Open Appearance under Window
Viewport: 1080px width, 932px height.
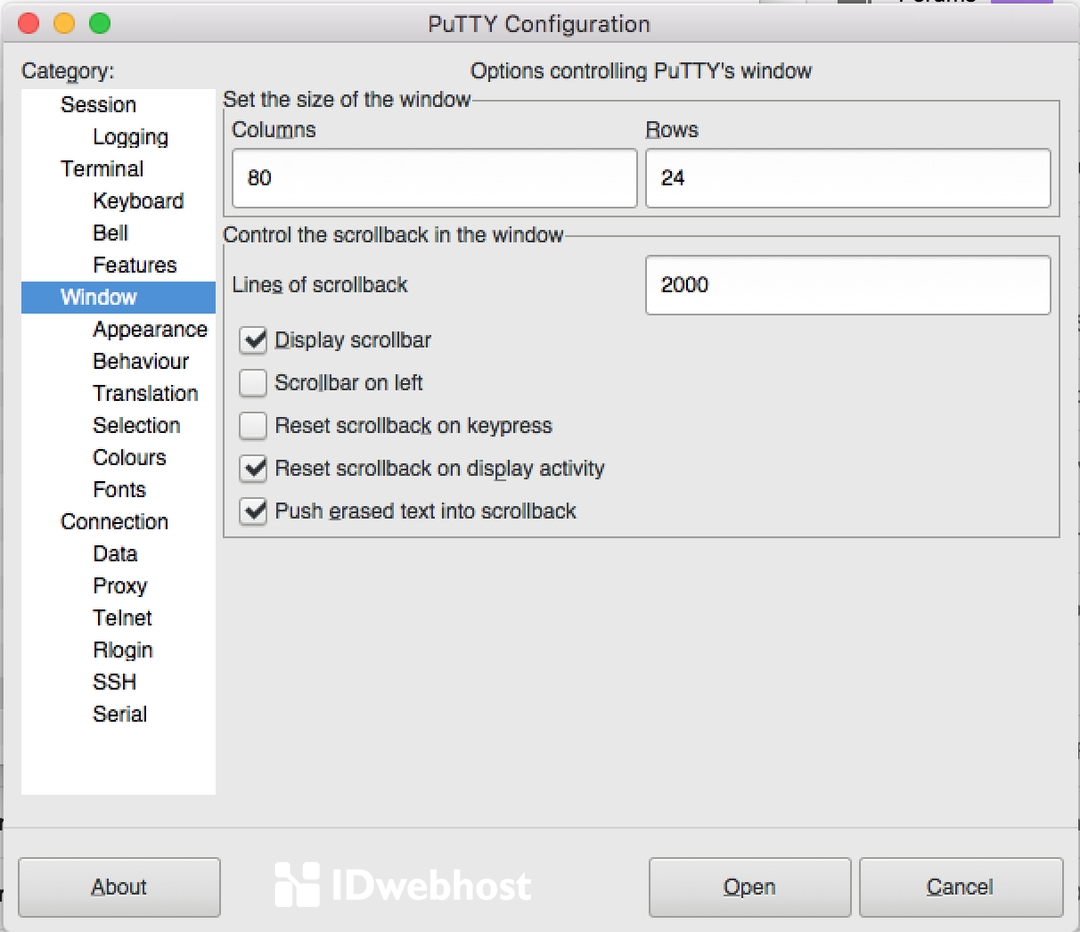point(150,329)
